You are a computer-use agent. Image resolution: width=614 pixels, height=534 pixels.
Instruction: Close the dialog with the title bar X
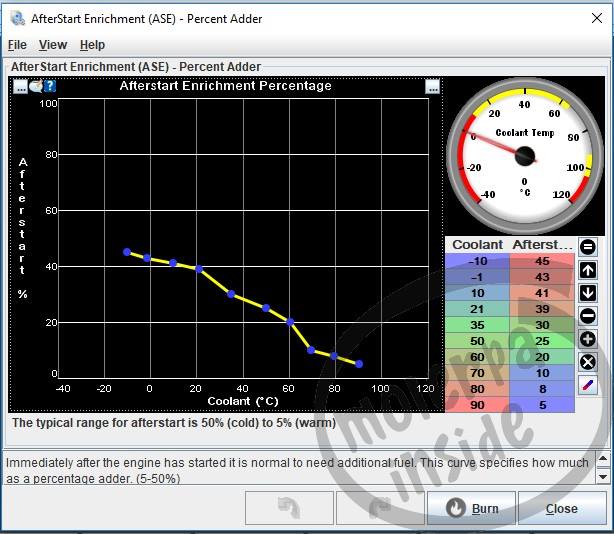click(597, 18)
